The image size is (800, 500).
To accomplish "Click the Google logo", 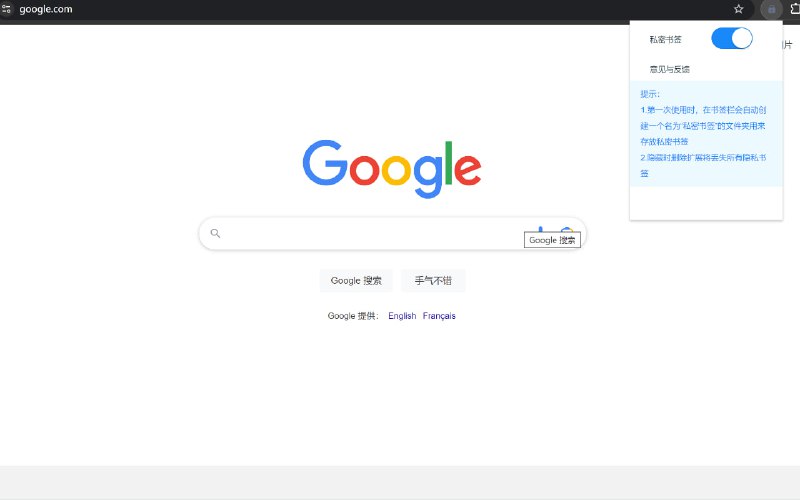I will [392, 168].
